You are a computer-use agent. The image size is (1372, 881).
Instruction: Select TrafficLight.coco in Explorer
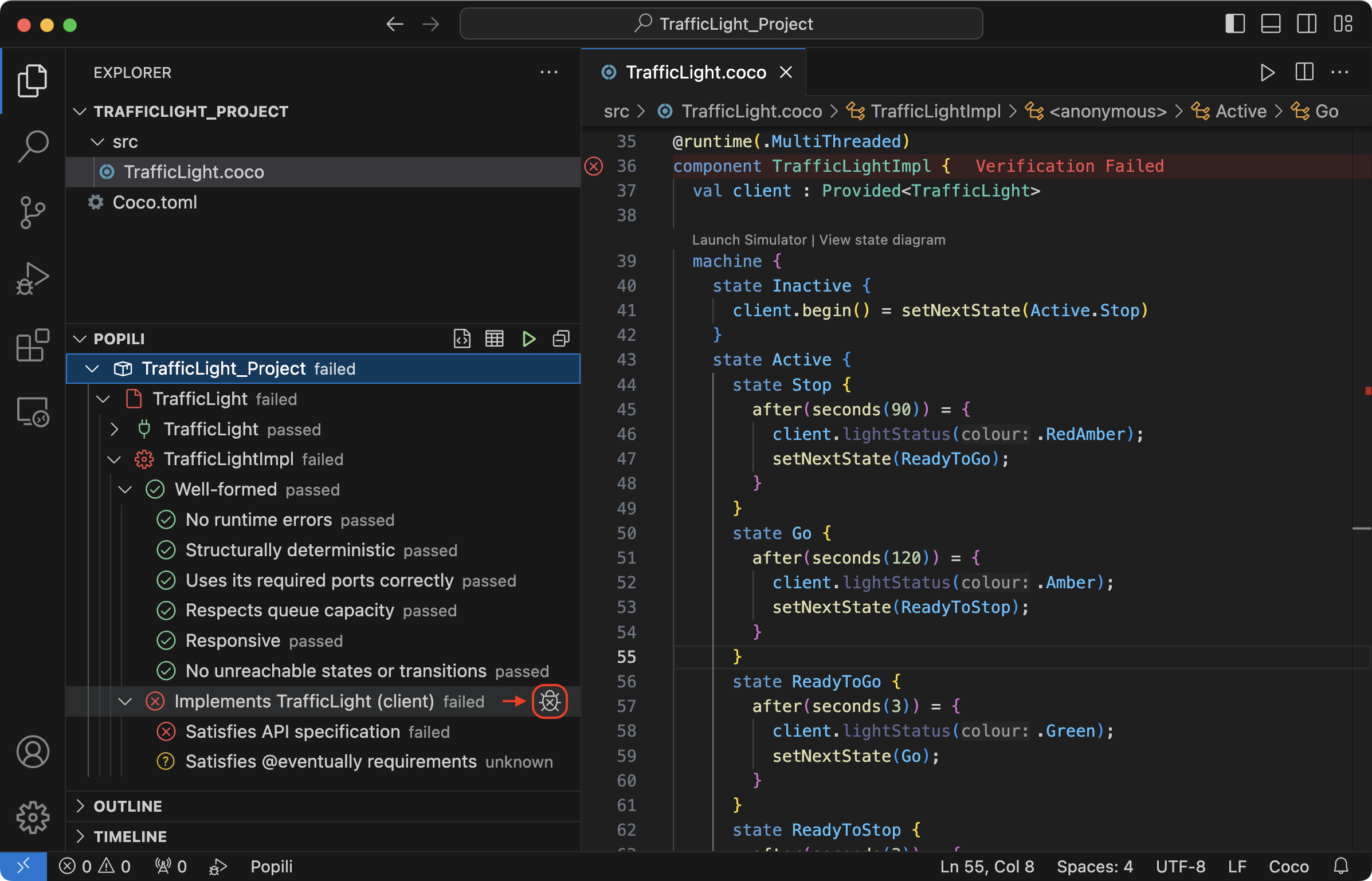323,172
